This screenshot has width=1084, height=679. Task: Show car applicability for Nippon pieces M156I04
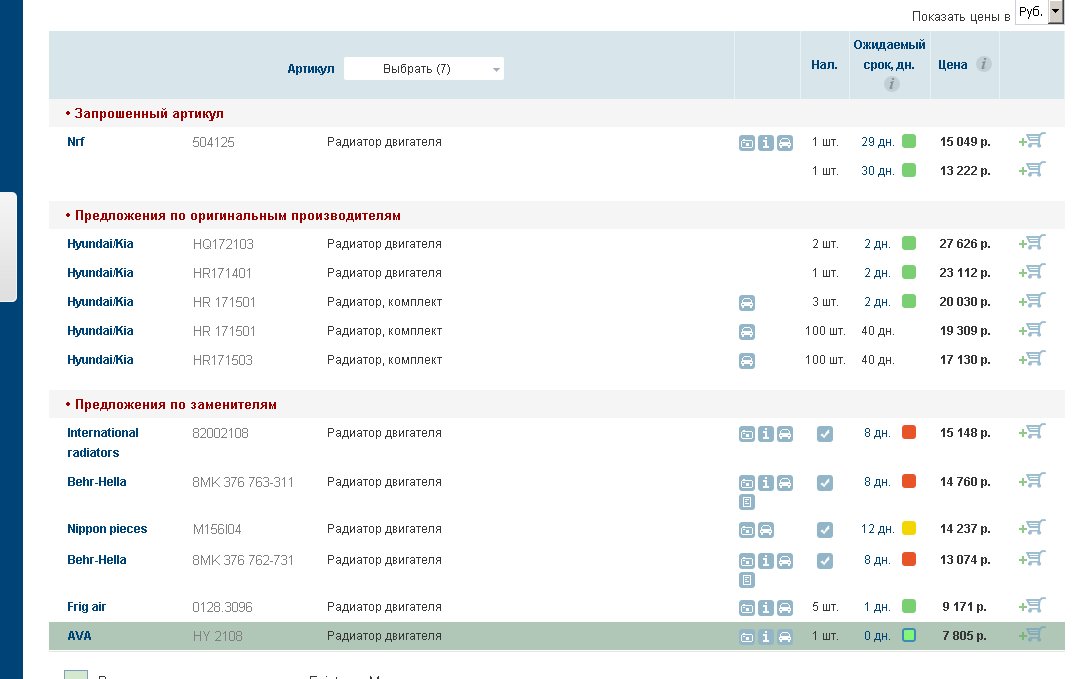(765, 530)
